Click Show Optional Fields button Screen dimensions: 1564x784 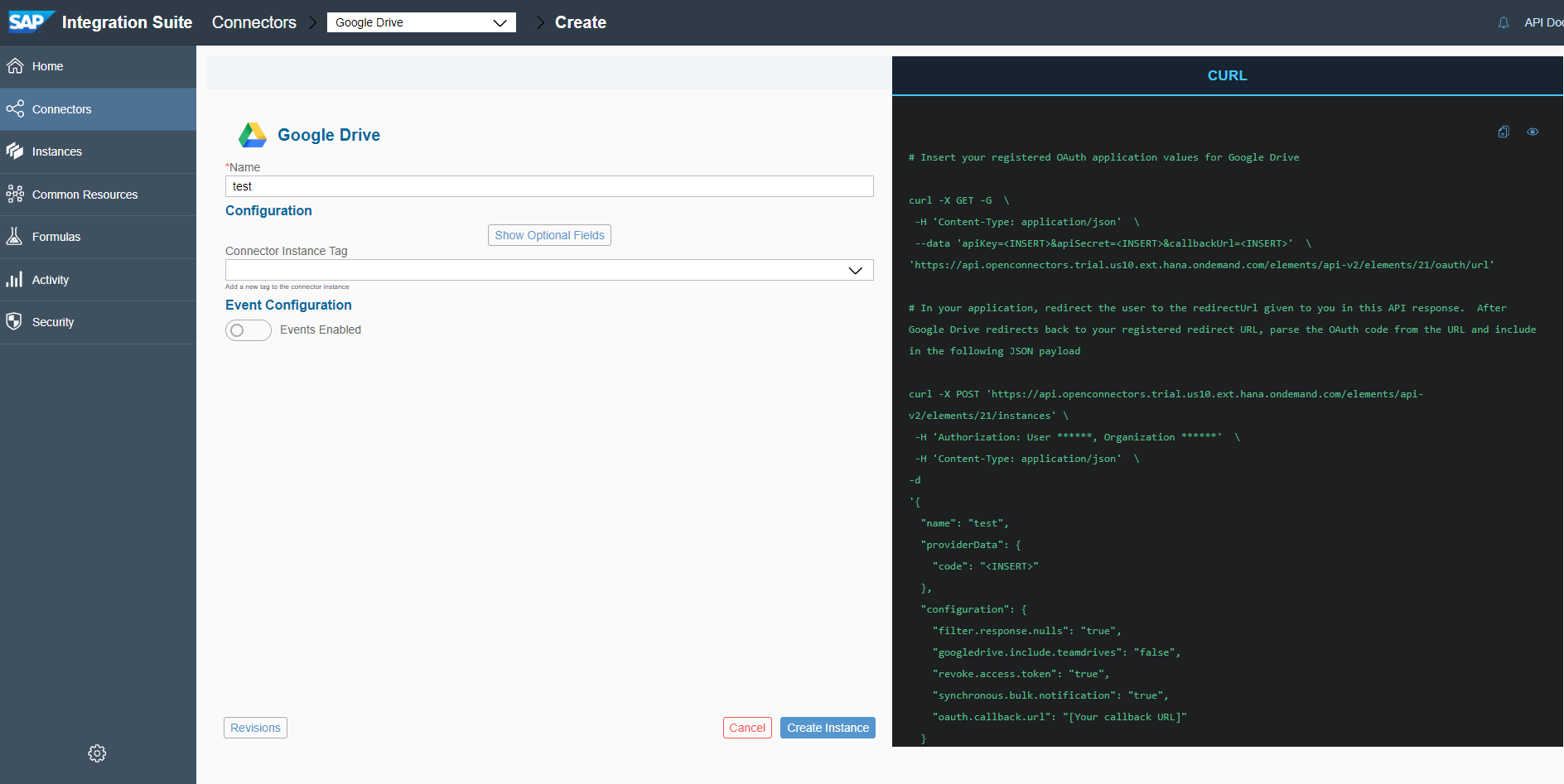pyautogui.click(x=549, y=235)
